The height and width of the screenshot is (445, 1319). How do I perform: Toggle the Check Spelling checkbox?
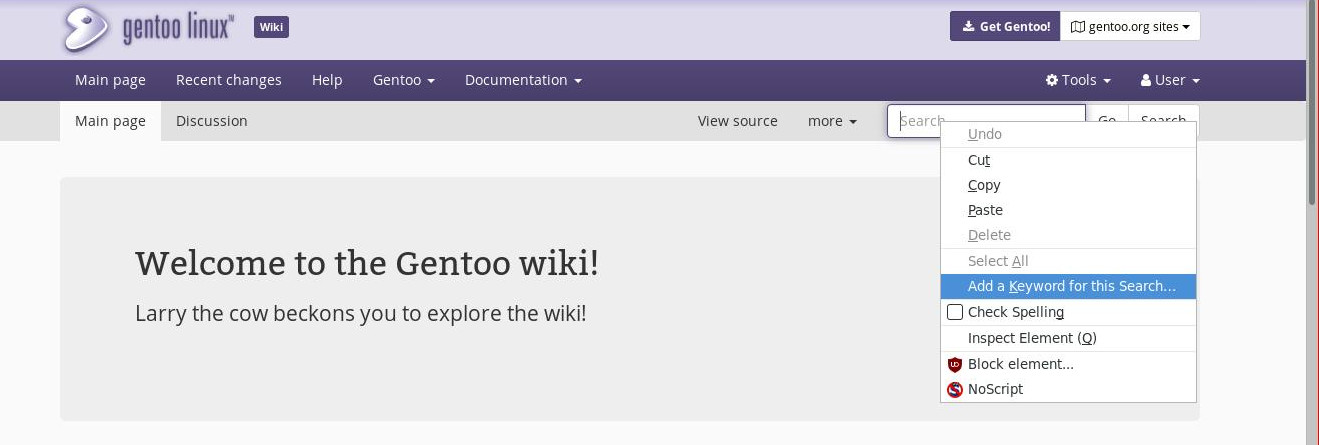[955, 313]
